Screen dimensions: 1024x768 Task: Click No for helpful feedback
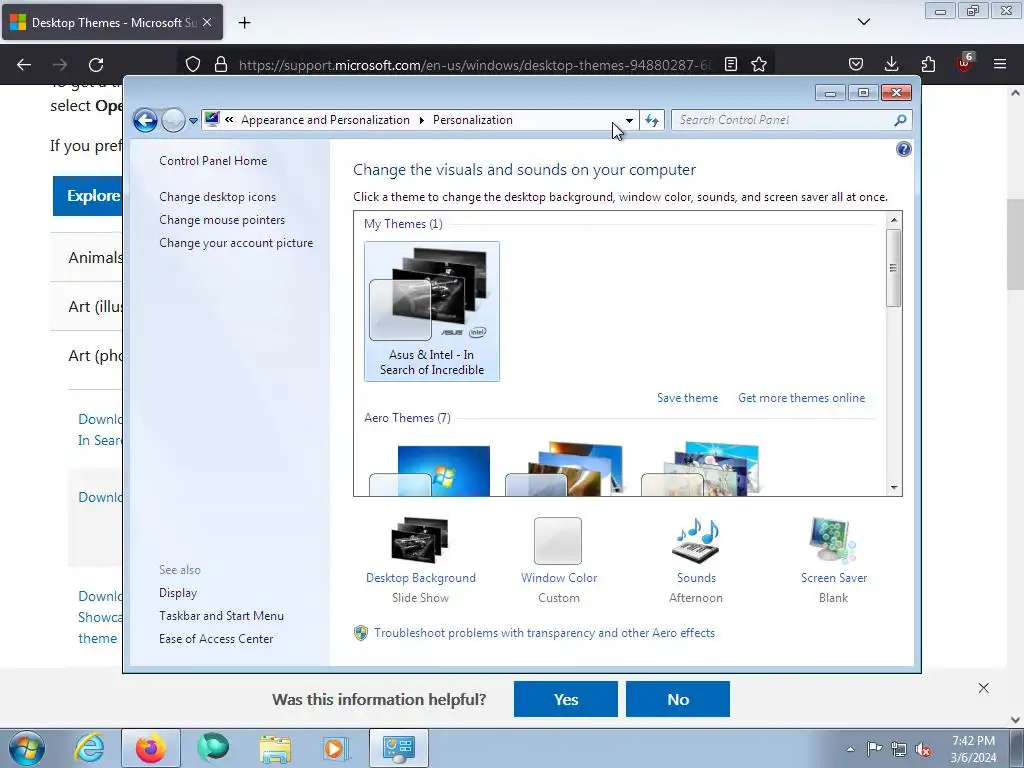click(x=678, y=699)
